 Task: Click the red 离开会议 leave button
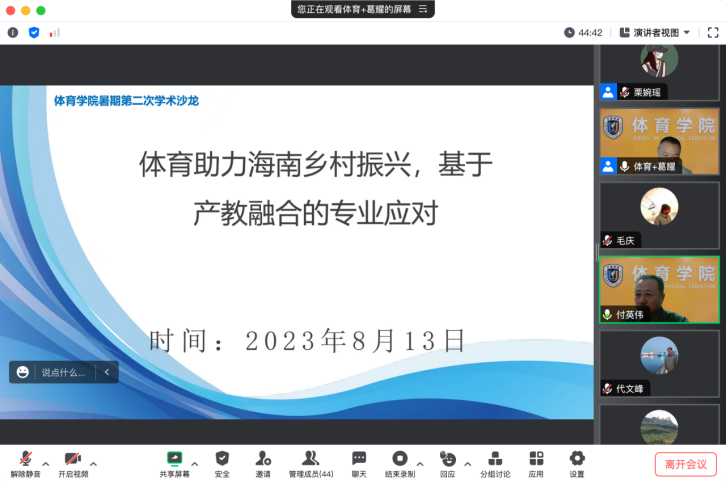tap(686, 464)
